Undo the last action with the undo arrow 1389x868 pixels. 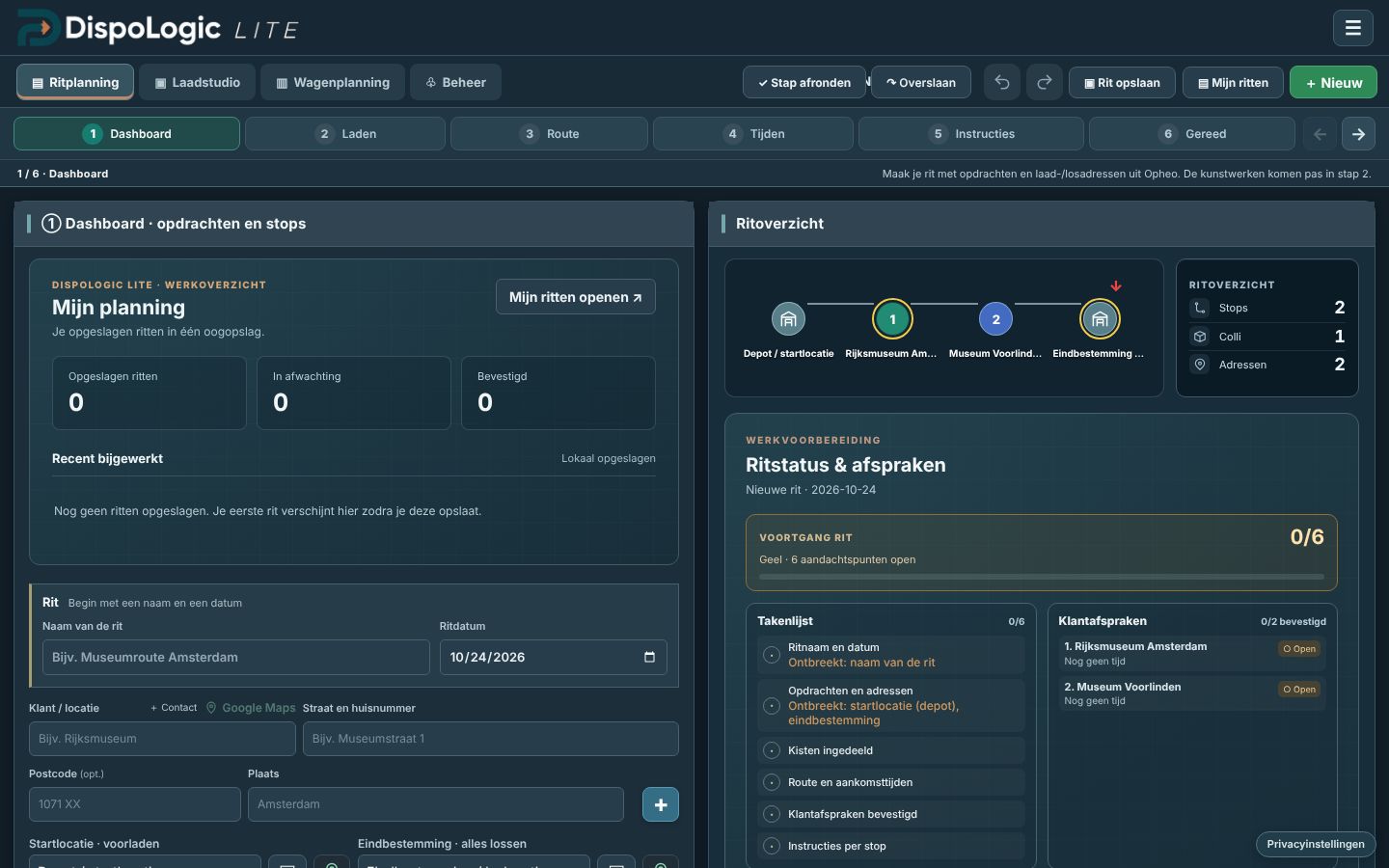[x=1002, y=82]
